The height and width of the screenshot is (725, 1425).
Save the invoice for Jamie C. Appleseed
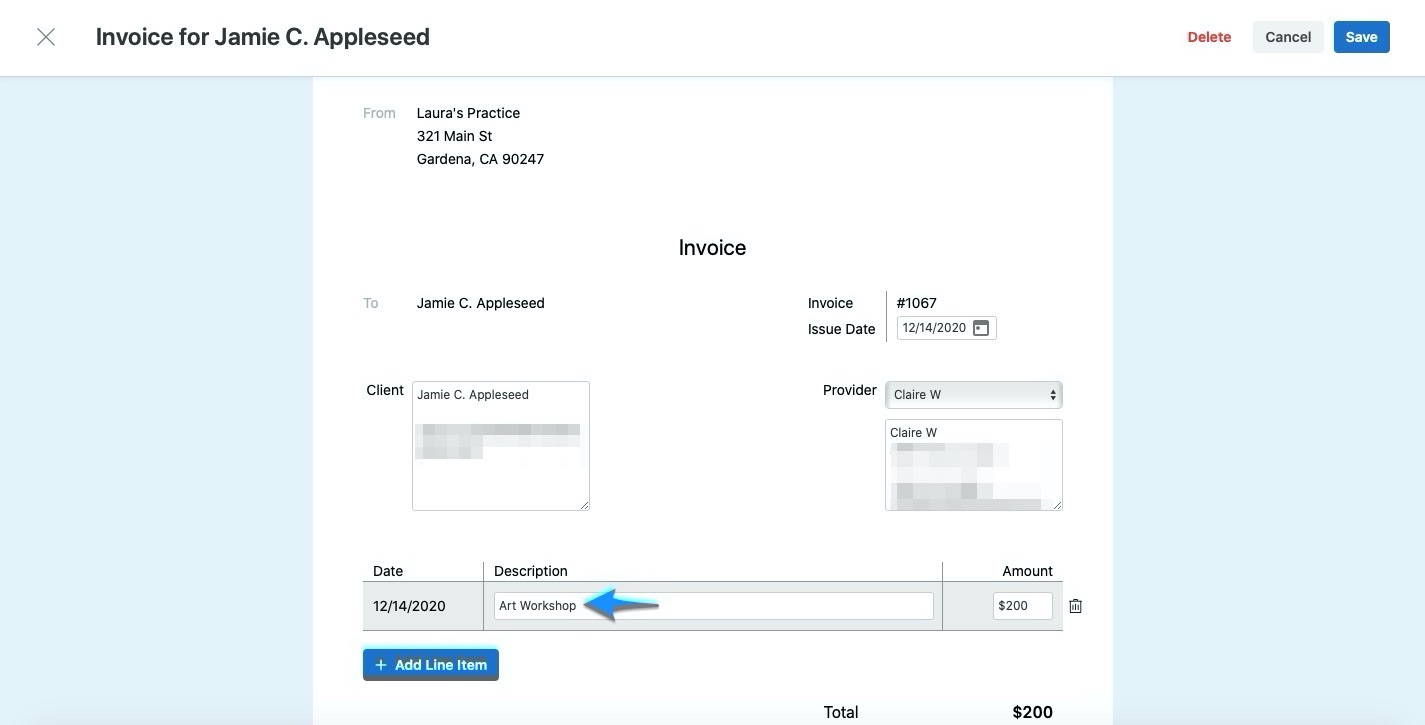point(1361,36)
